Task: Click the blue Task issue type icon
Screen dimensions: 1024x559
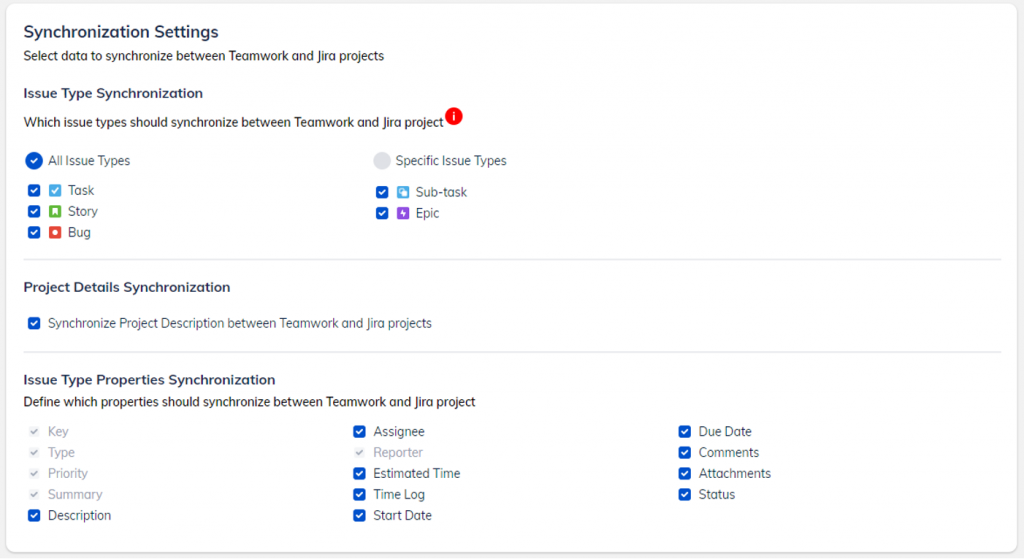Action: click(x=56, y=190)
